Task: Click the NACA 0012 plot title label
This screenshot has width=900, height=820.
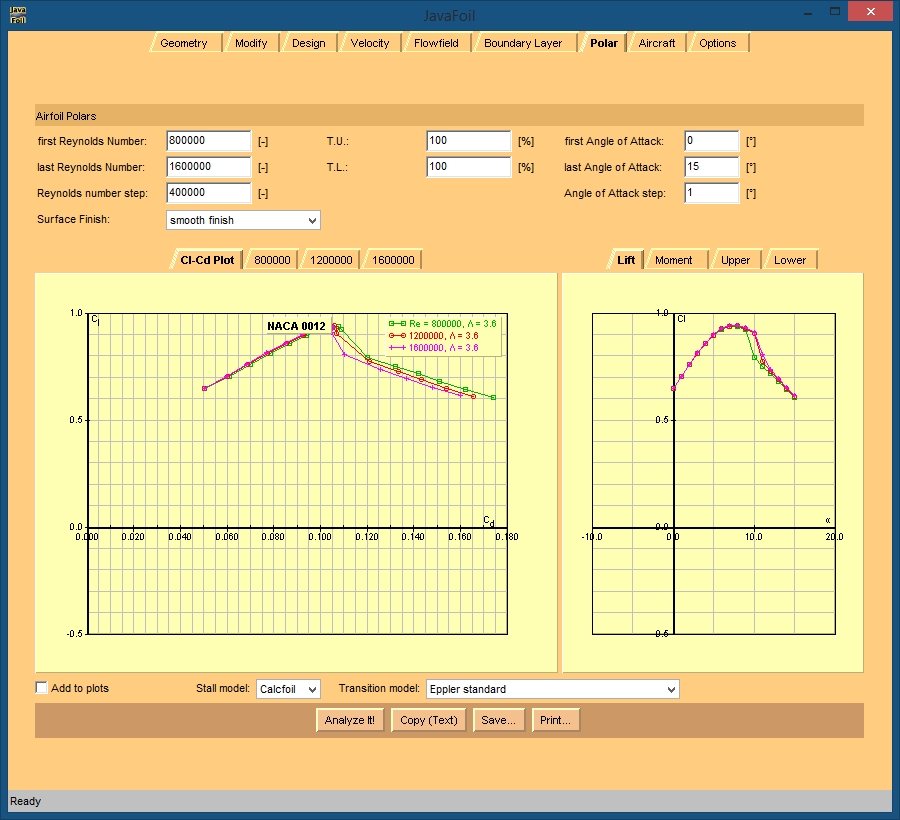Action: (296, 326)
